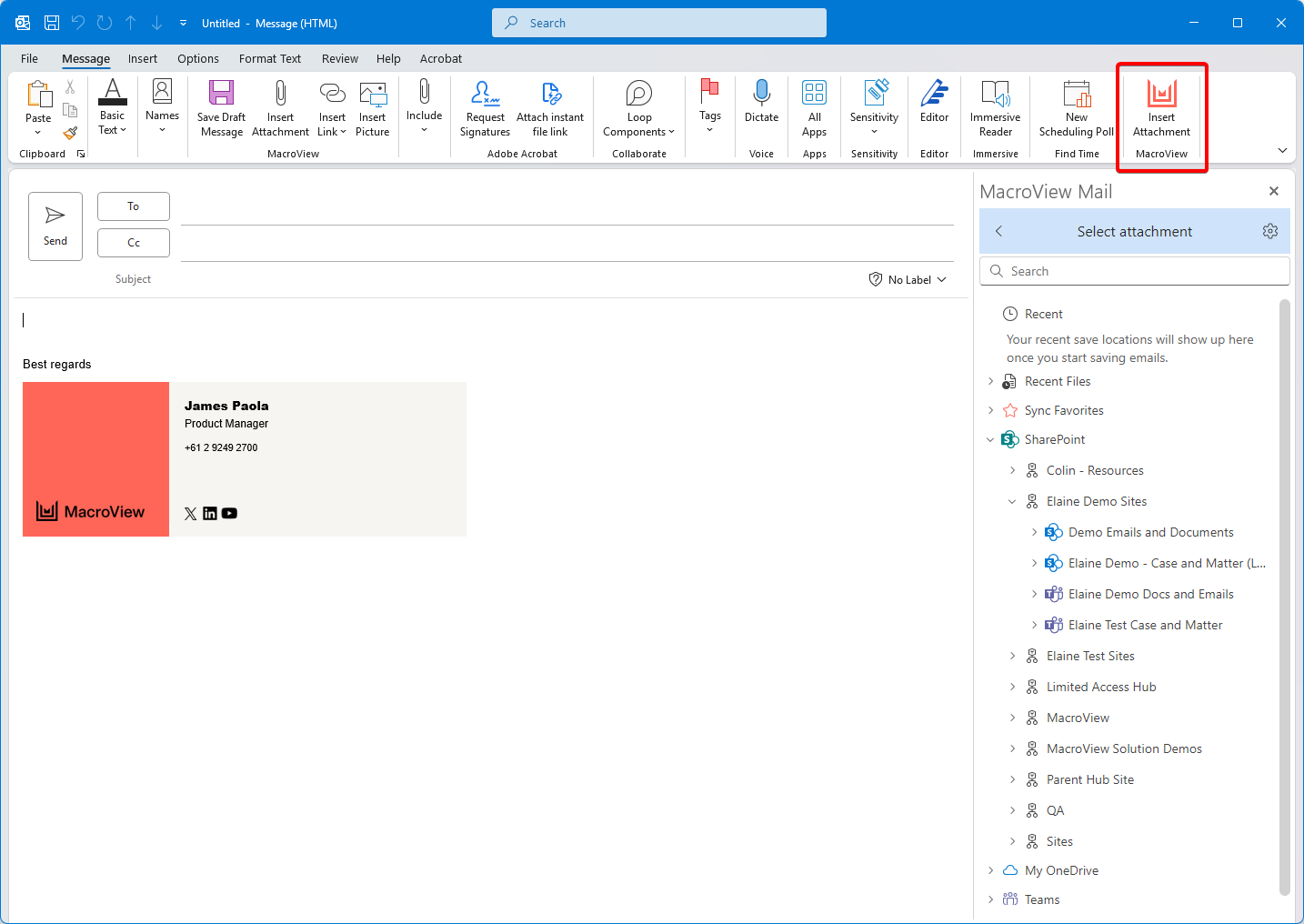Image resolution: width=1304 pixels, height=924 pixels.
Task: Open the Include dropdown
Action: tap(425, 107)
